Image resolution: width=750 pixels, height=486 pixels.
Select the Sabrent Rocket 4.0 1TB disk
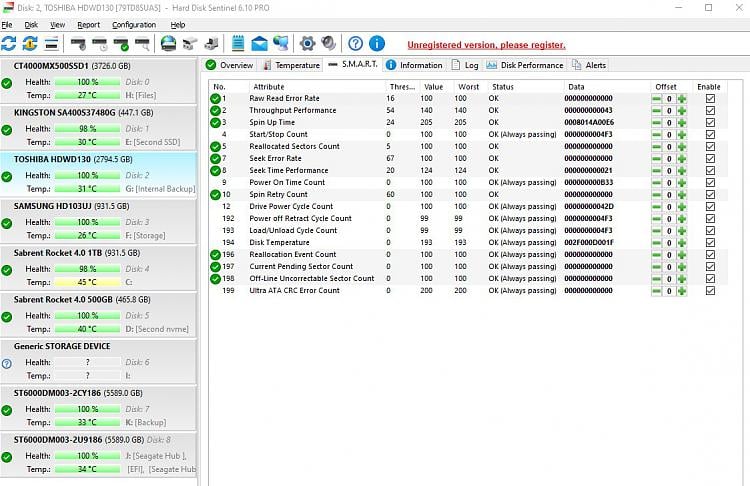coord(99,267)
